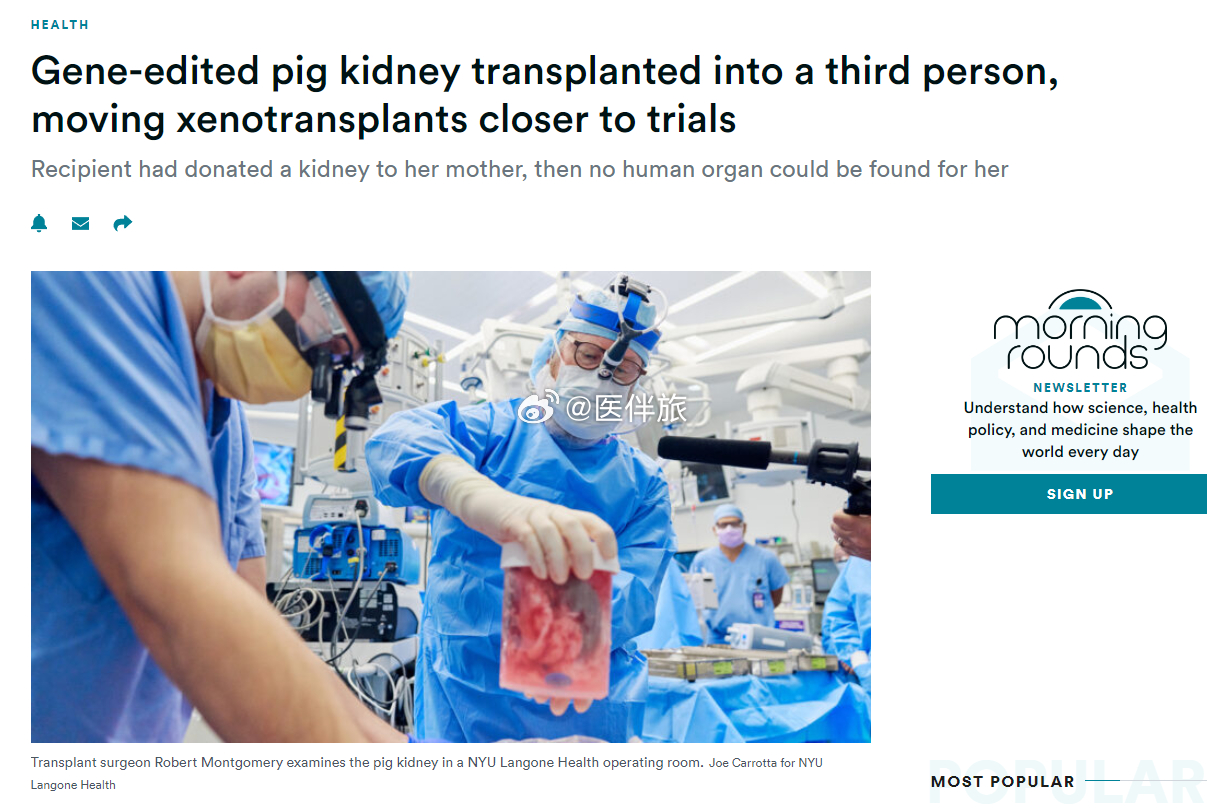Viewport: 1207px width, 812px height.
Task: Click the Weibo logo watermark on photo
Action: [538, 408]
